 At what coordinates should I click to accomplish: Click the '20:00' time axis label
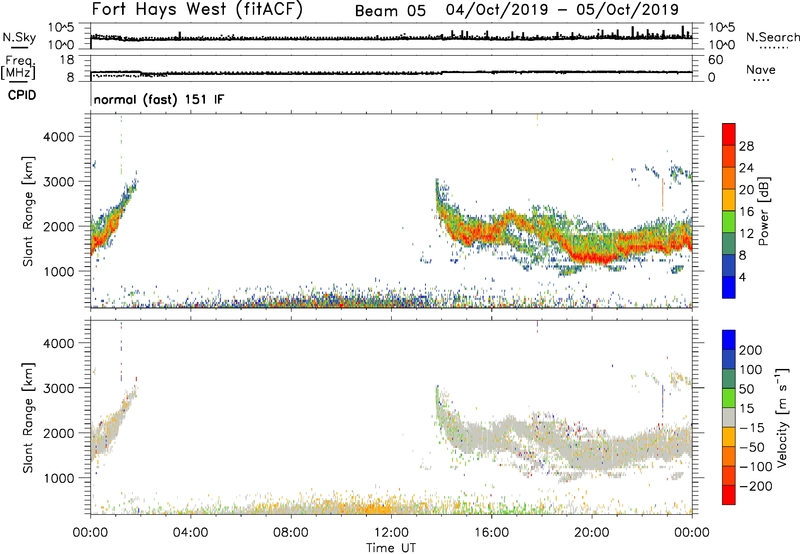(591, 533)
